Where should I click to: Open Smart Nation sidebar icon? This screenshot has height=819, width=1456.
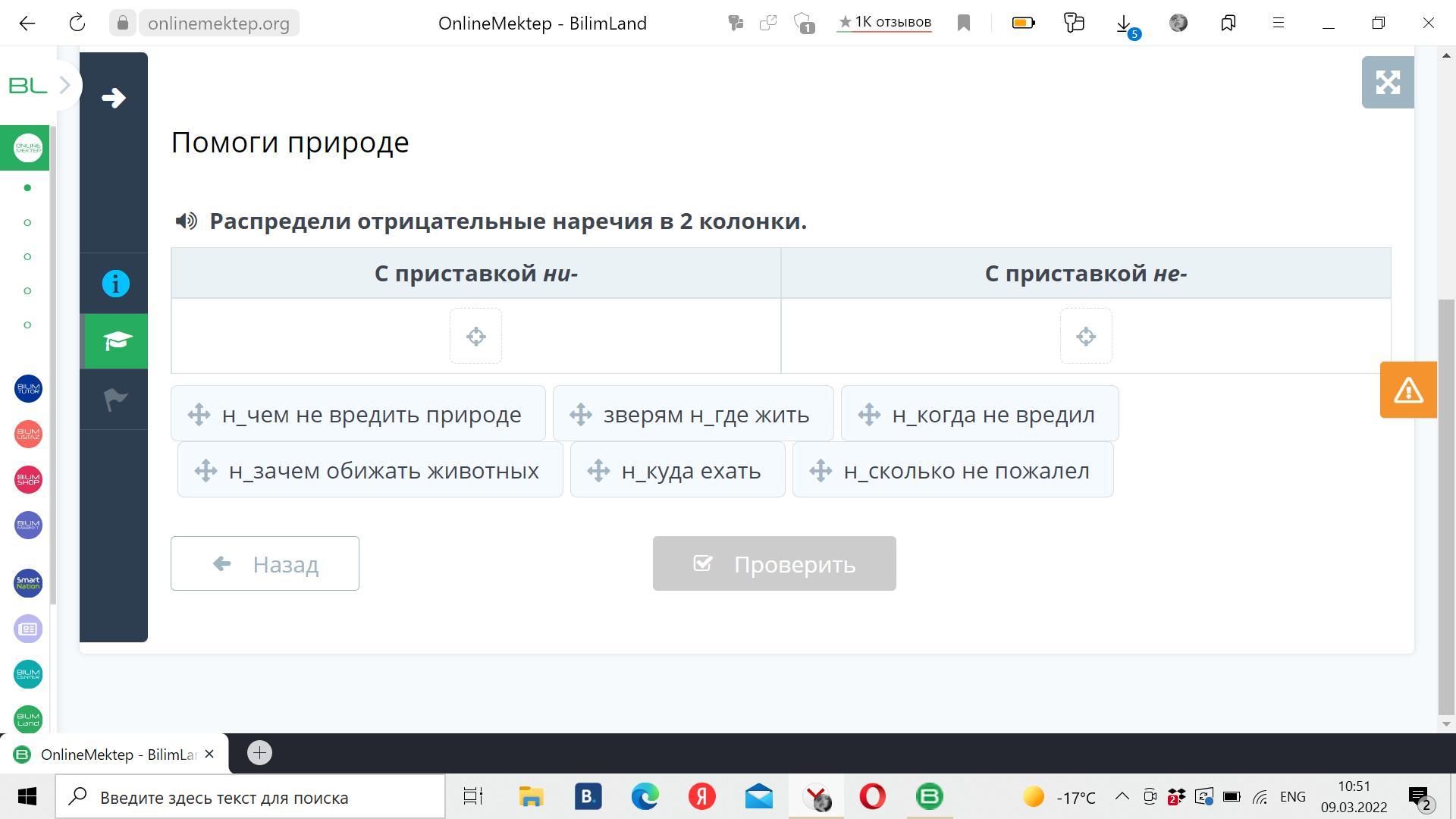click(28, 583)
